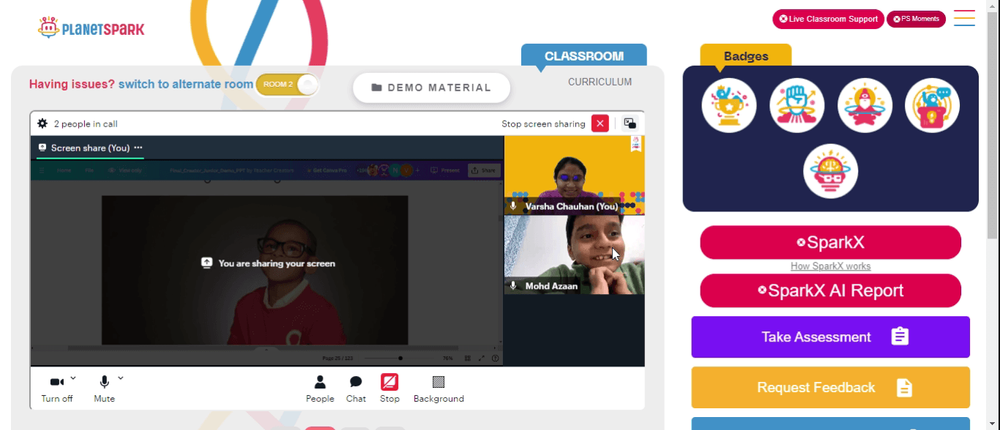Viewport: 1000px width, 430px height.
Task: Switch to the Curriculum tab
Action: (600, 82)
